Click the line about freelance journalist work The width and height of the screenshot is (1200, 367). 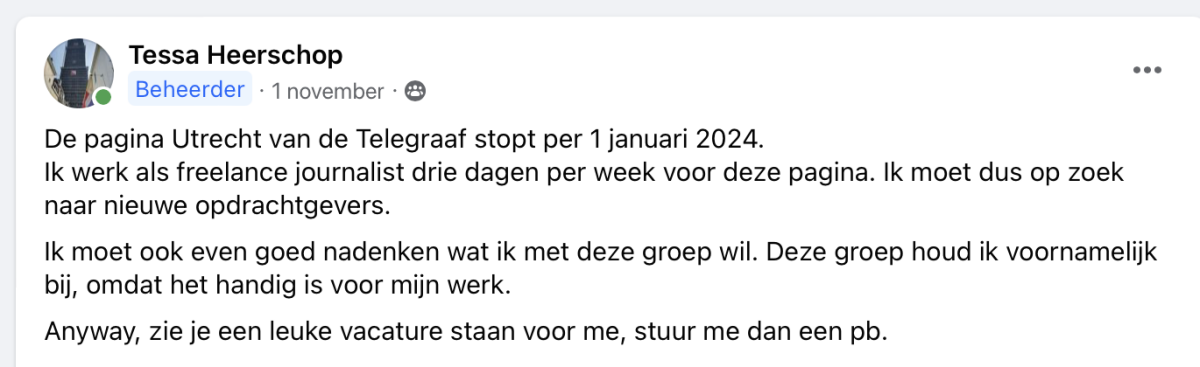[x=586, y=172]
